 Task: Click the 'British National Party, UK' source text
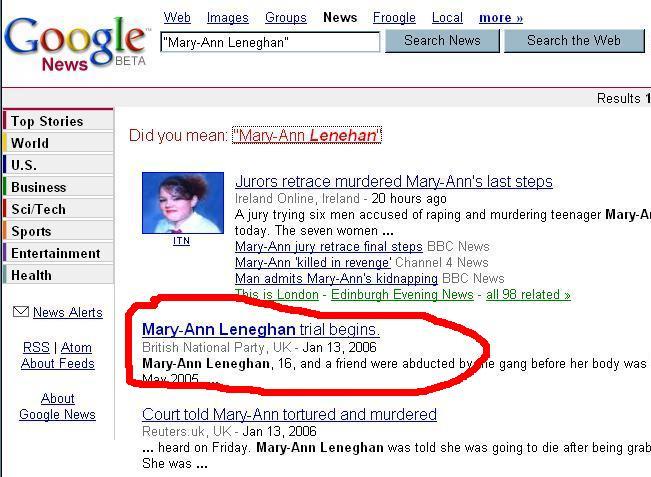point(216,347)
